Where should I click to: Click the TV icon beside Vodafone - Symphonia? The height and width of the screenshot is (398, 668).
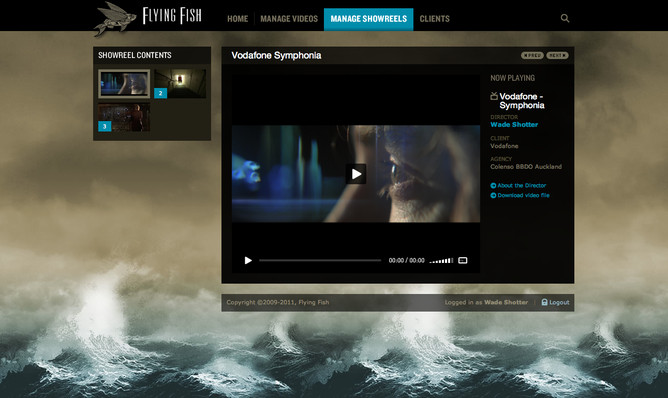point(494,96)
